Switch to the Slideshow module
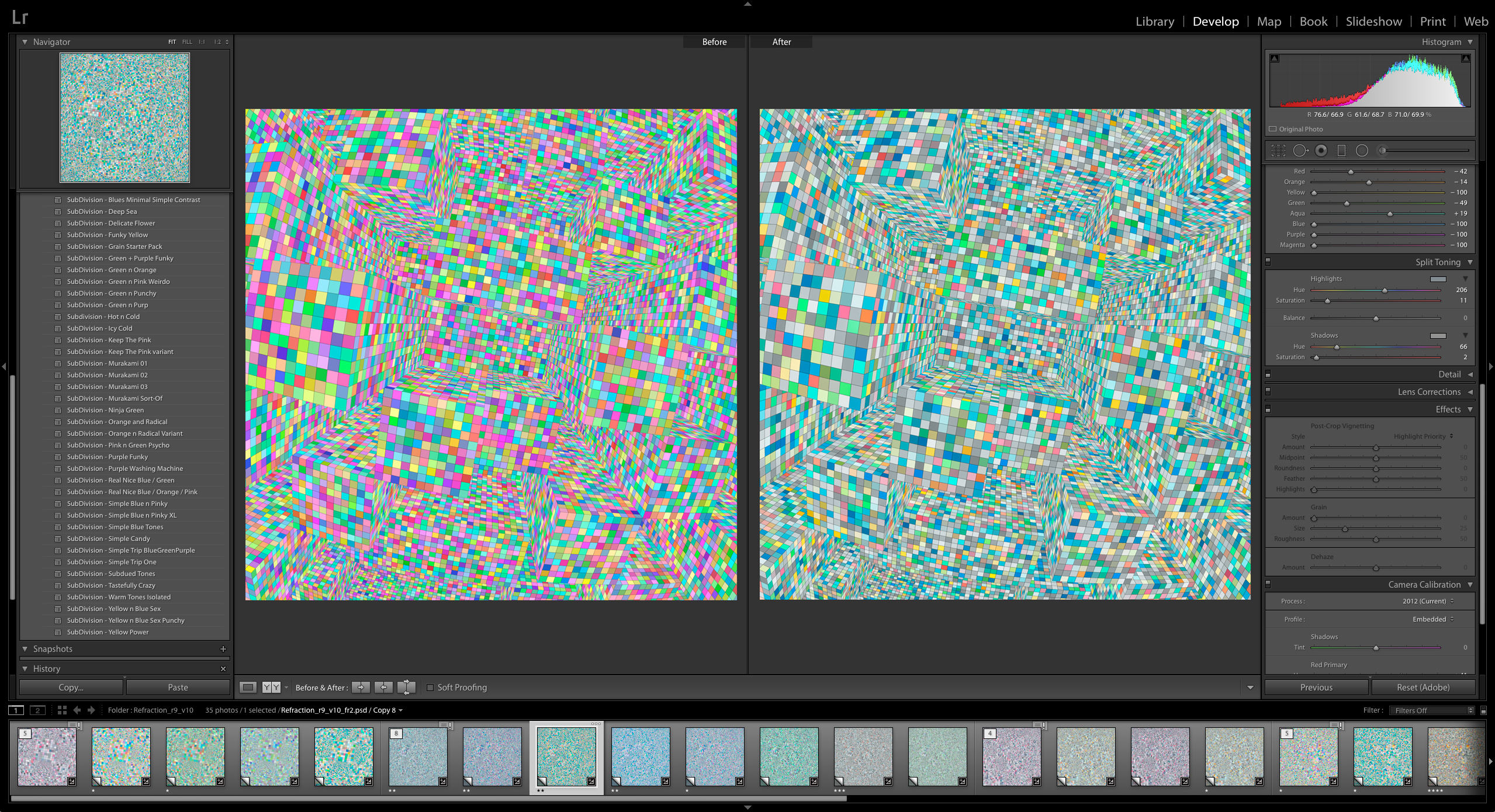The width and height of the screenshot is (1495, 812). pos(1373,22)
